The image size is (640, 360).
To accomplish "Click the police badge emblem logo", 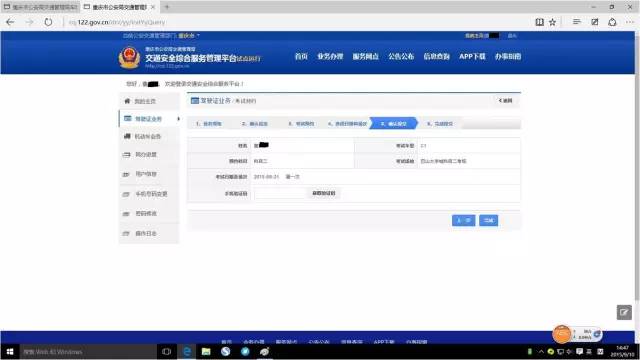I will 129,57.
